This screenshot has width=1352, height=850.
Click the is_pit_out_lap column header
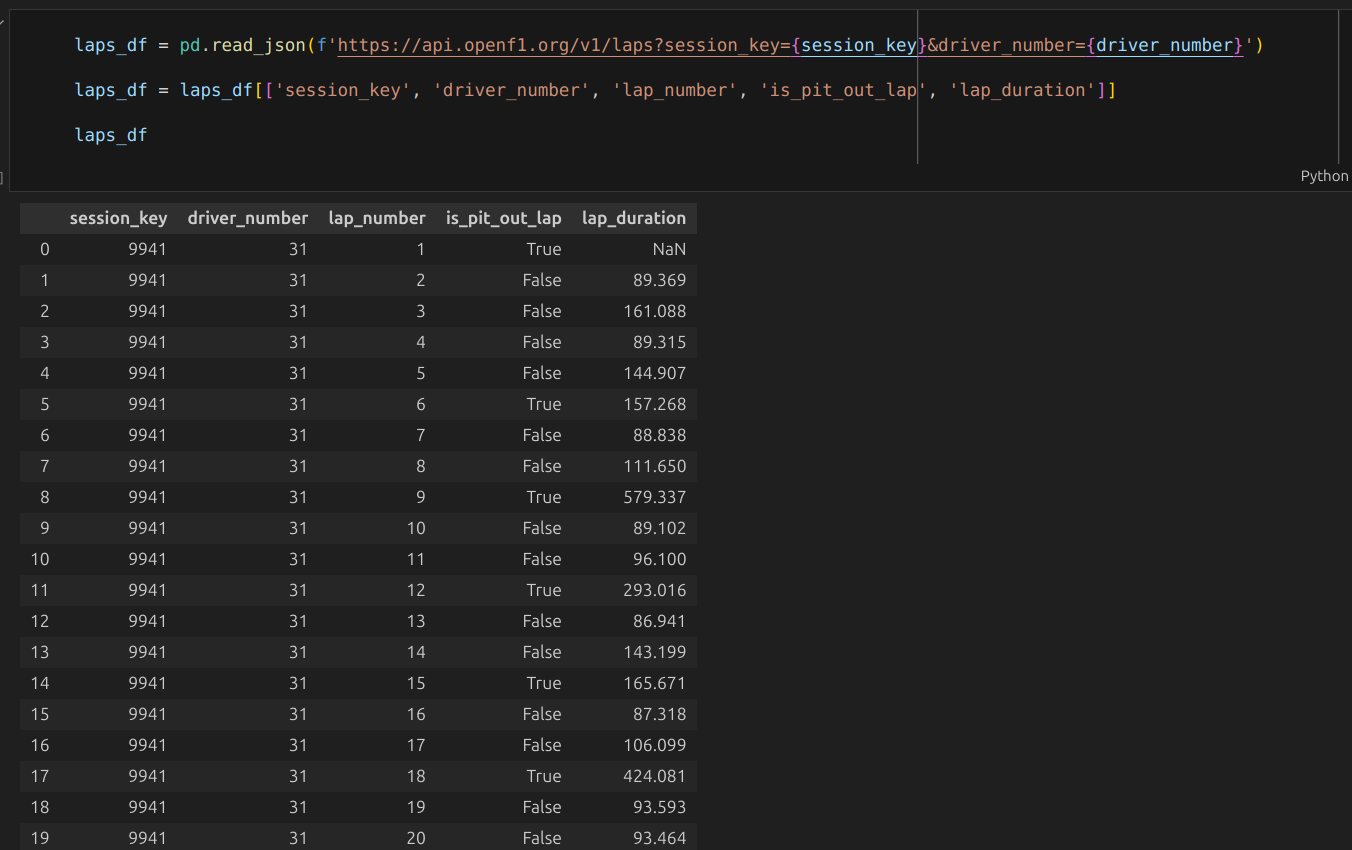point(504,218)
